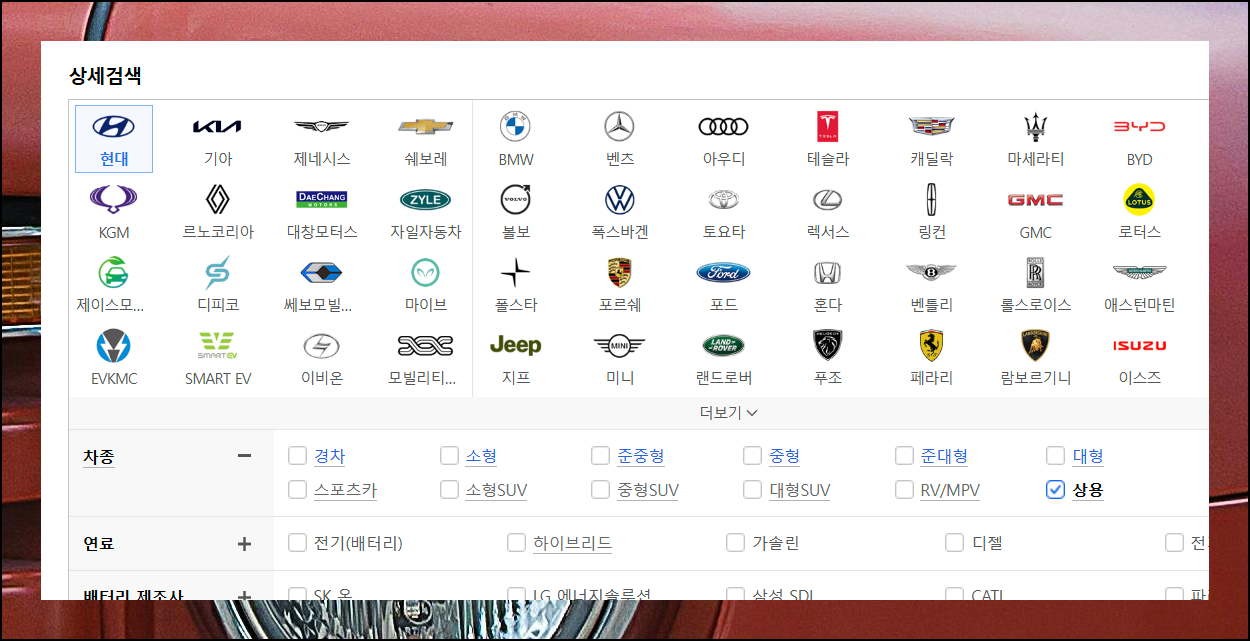This screenshot has height=641, width=1250.
Task: Select the Lincoln (링컨) logo
Action: click(x=931, y=199)
